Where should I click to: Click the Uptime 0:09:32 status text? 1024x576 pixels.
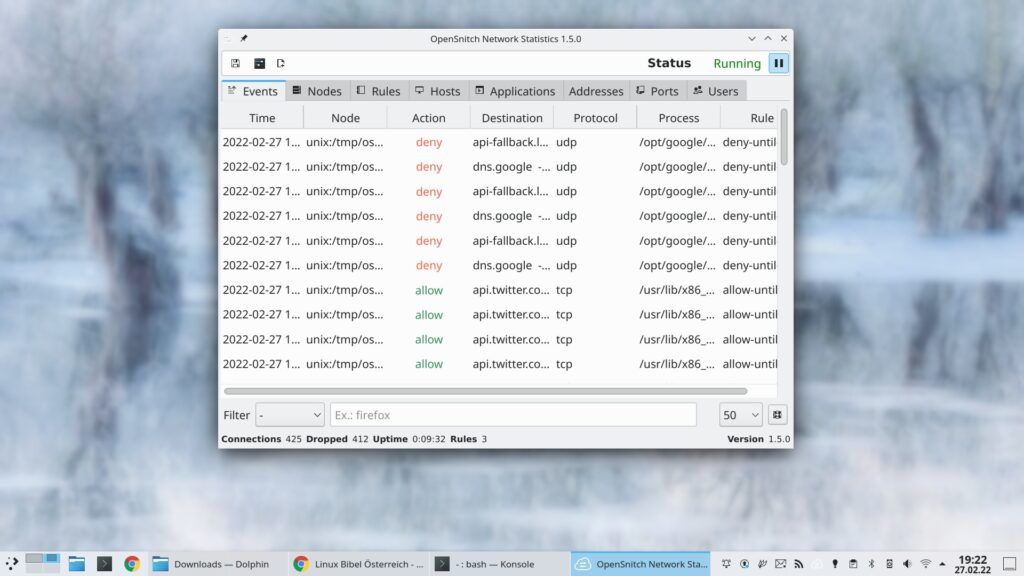pos(409,439)
